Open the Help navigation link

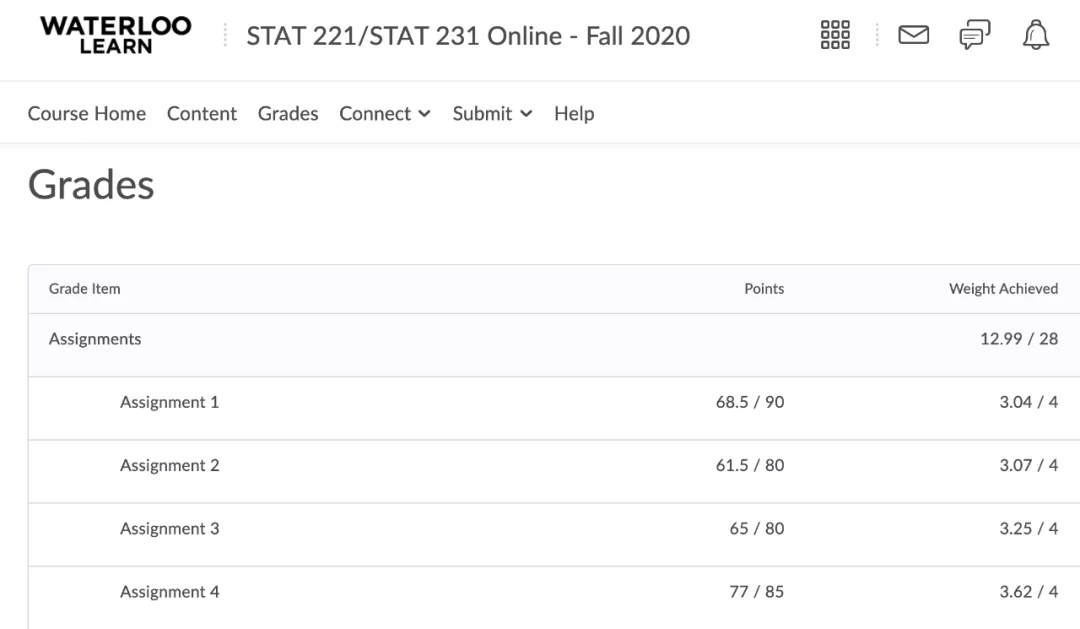point(574,114)
